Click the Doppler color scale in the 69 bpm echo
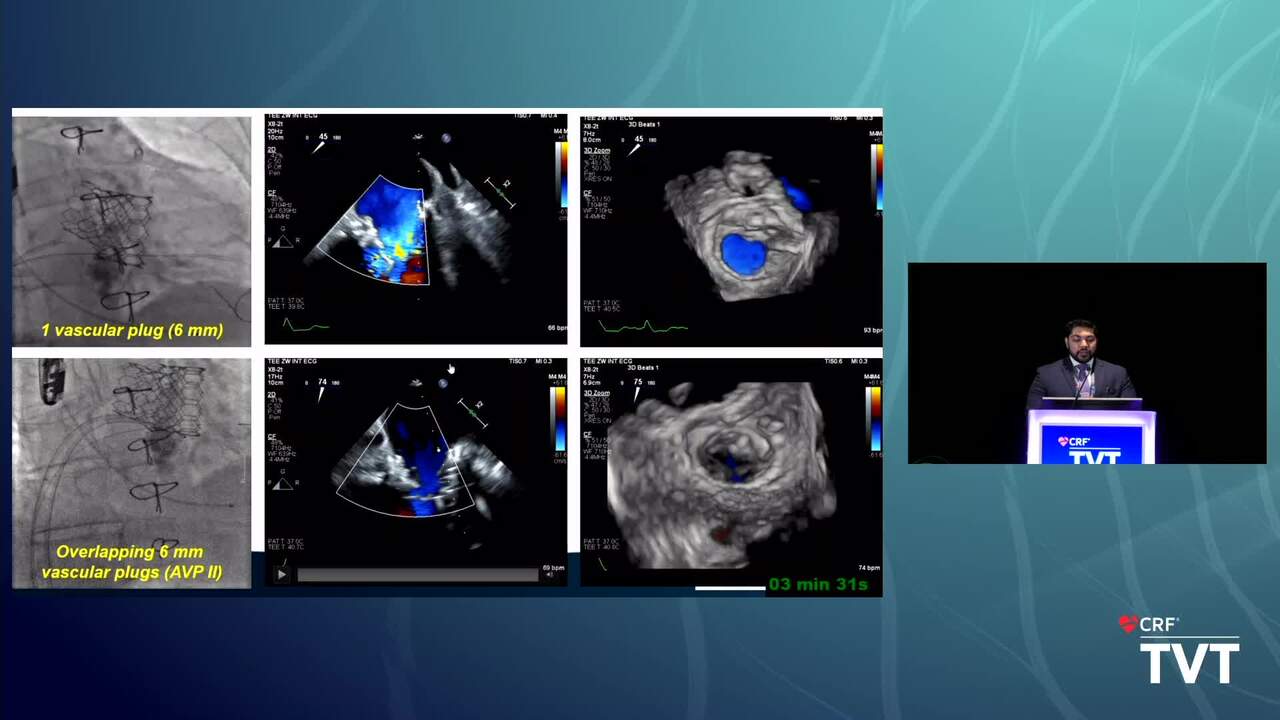 [559, 419]
